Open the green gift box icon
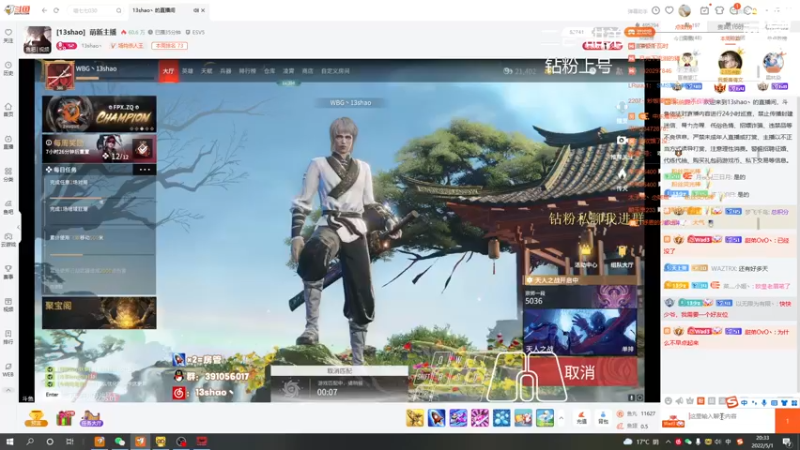 pyautogui.click(x=65, y=418)
